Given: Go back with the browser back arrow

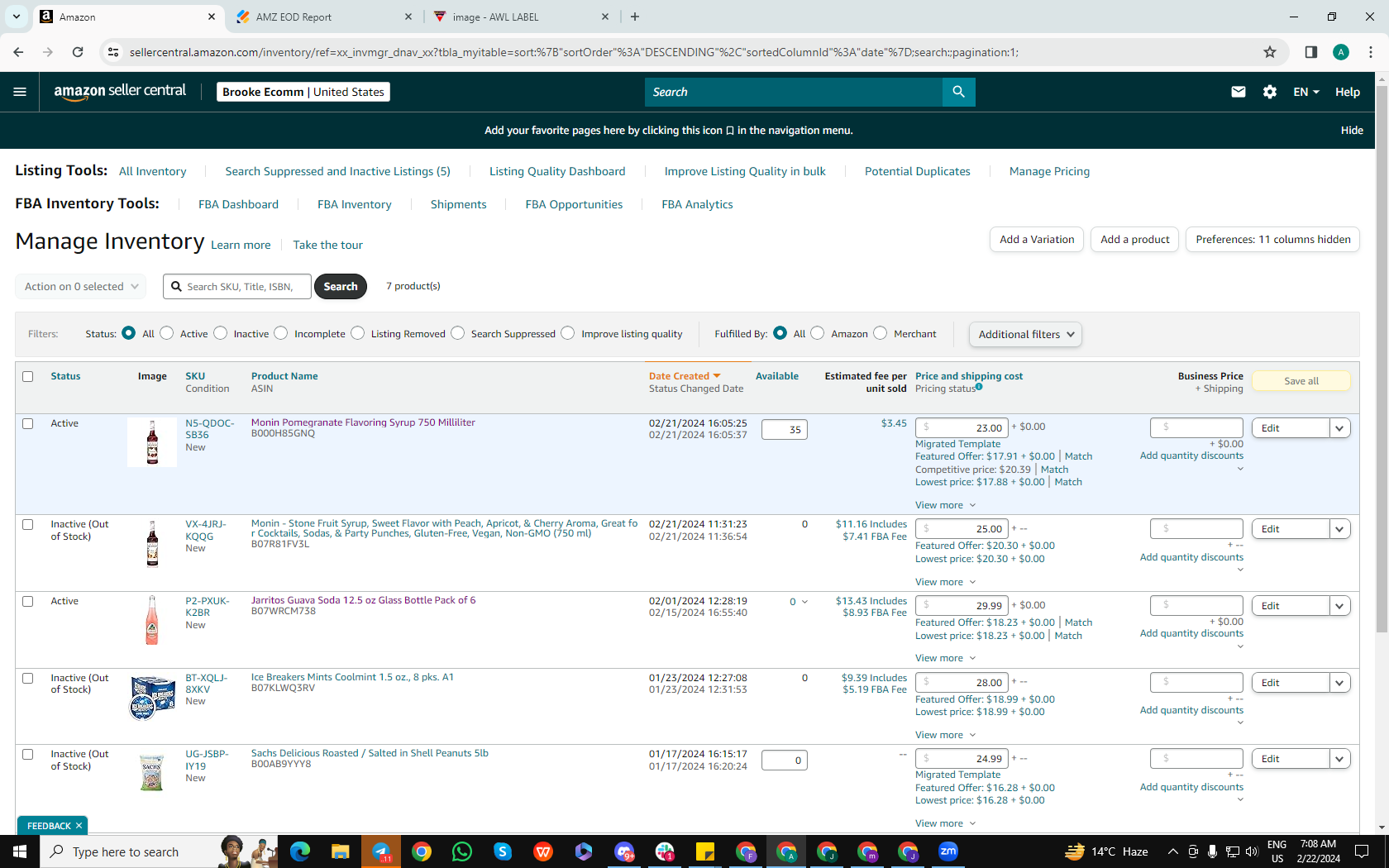Looking at the screenshot, I should [x=18, y=52].
